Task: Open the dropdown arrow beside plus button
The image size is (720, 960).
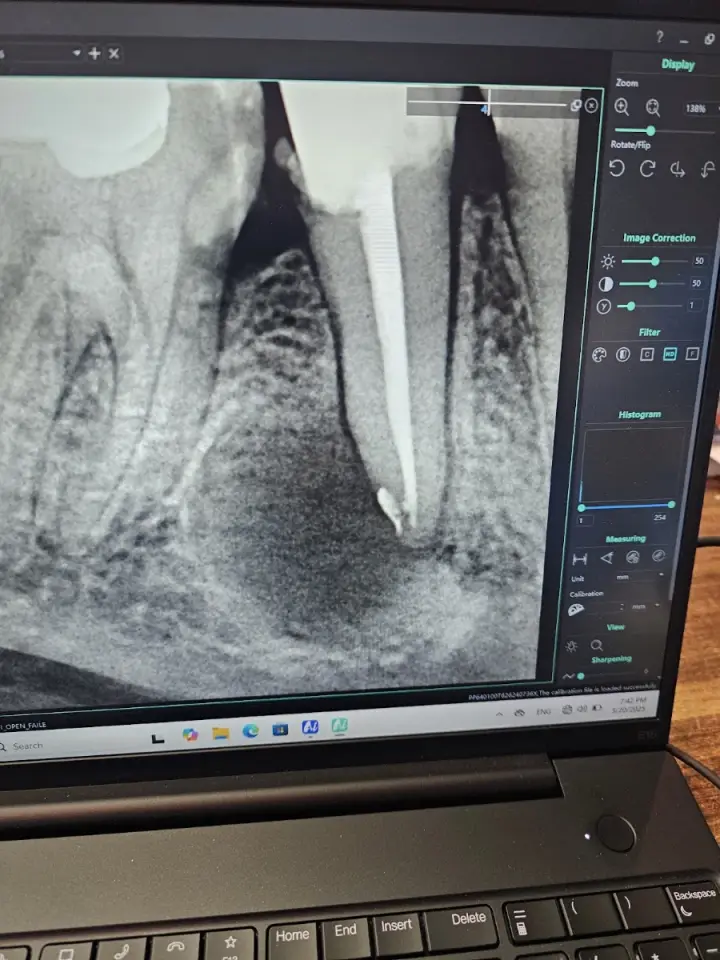Action: [x=77, y=53]
